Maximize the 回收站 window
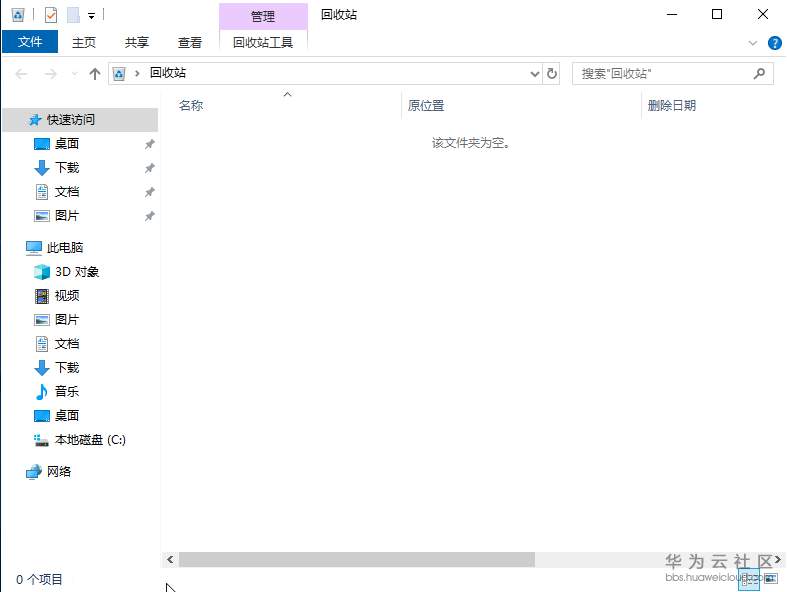Image resolution: width=787 pixels, height=592 pixels. [x=717, y=15]
